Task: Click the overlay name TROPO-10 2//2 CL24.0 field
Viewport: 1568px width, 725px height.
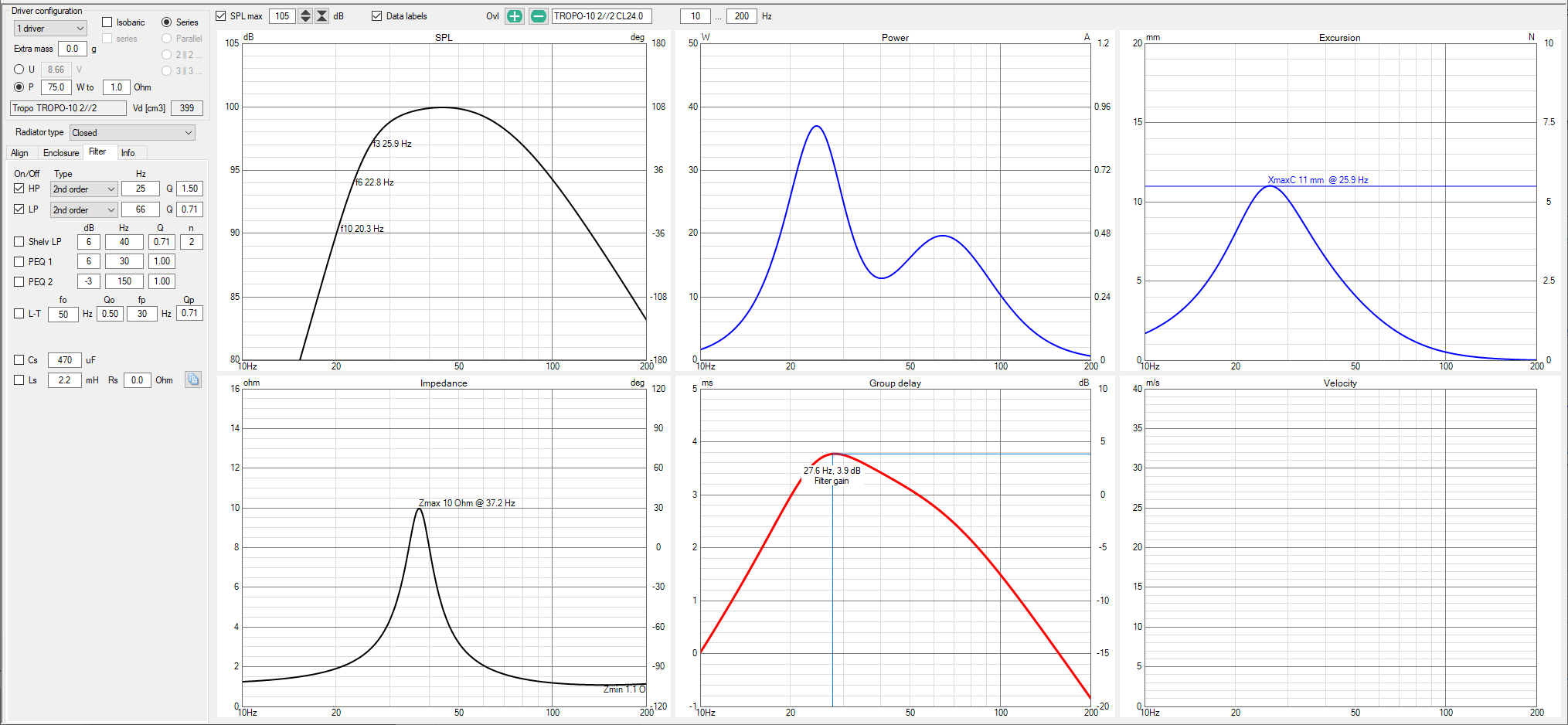Action: (x=602, y=16)
